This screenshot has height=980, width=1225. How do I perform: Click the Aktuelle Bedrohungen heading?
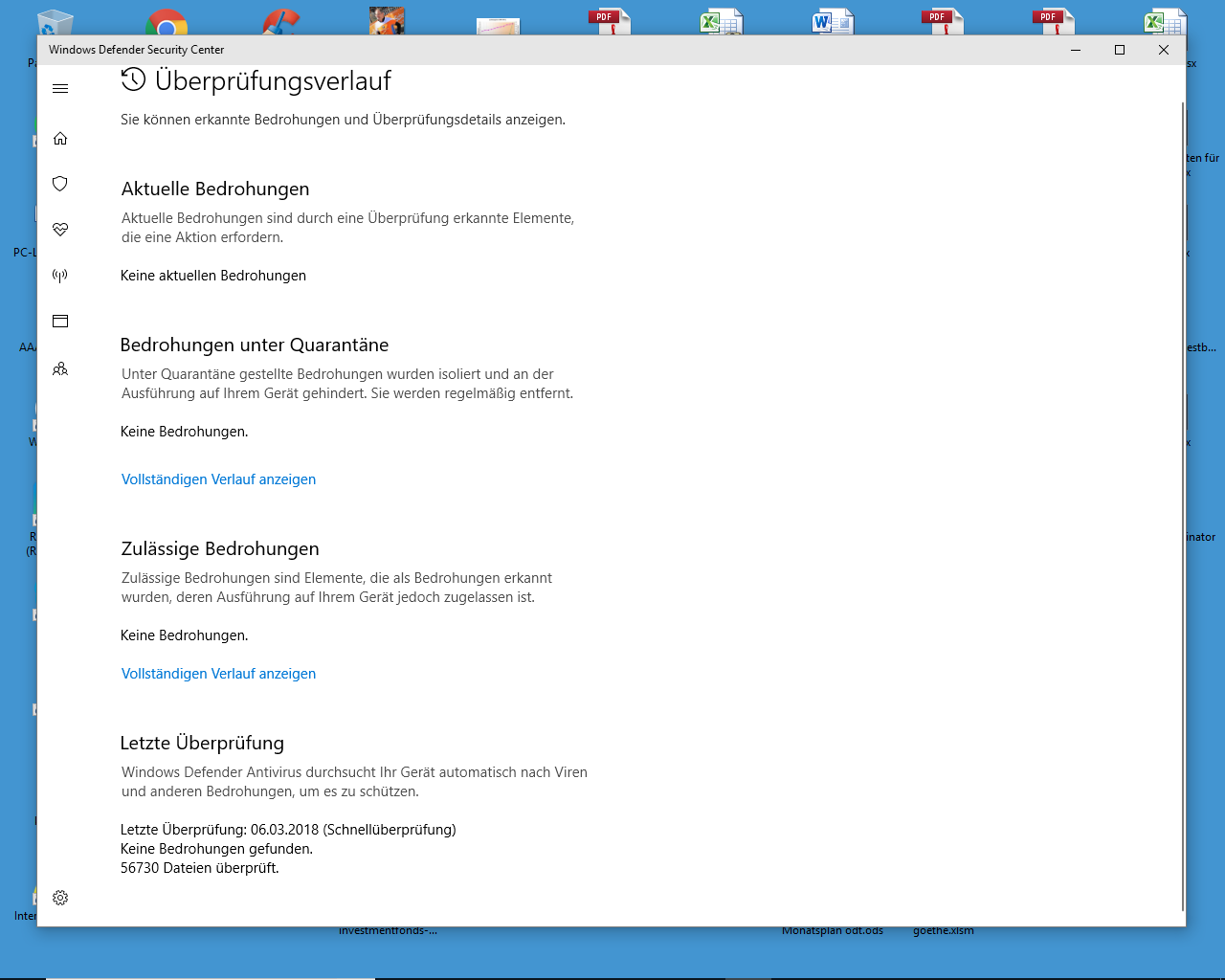[215, 189]
